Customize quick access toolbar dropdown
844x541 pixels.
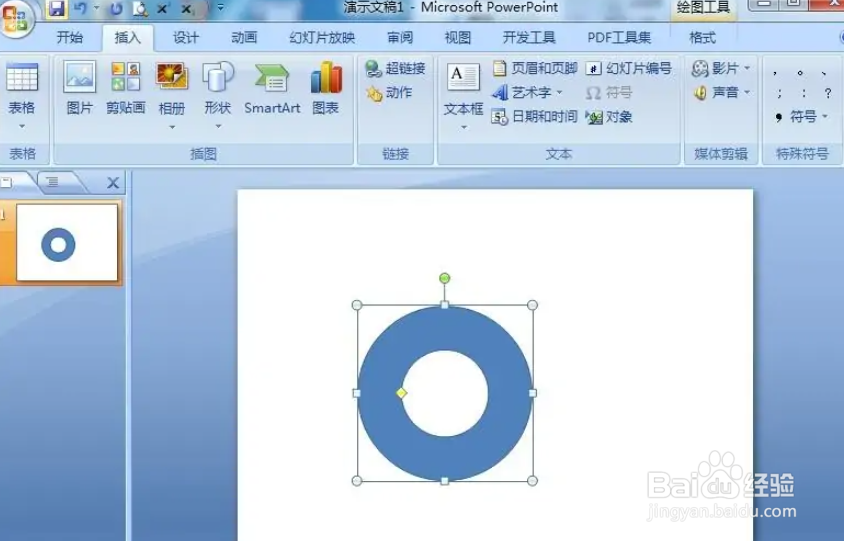pyautogui.click(x=220, y=8)
